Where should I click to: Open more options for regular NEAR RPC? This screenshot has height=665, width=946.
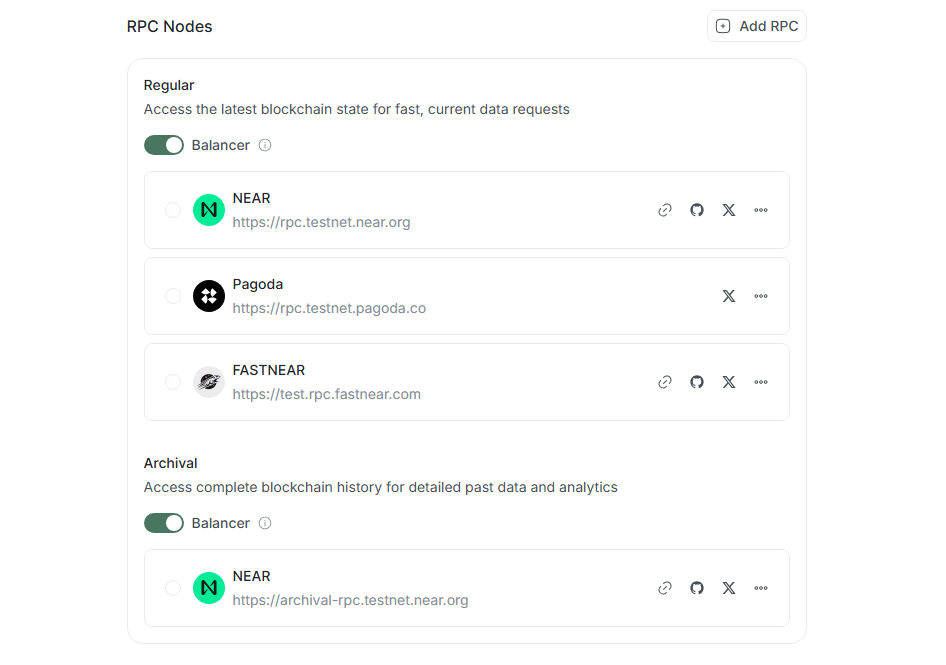pos(761,210)
